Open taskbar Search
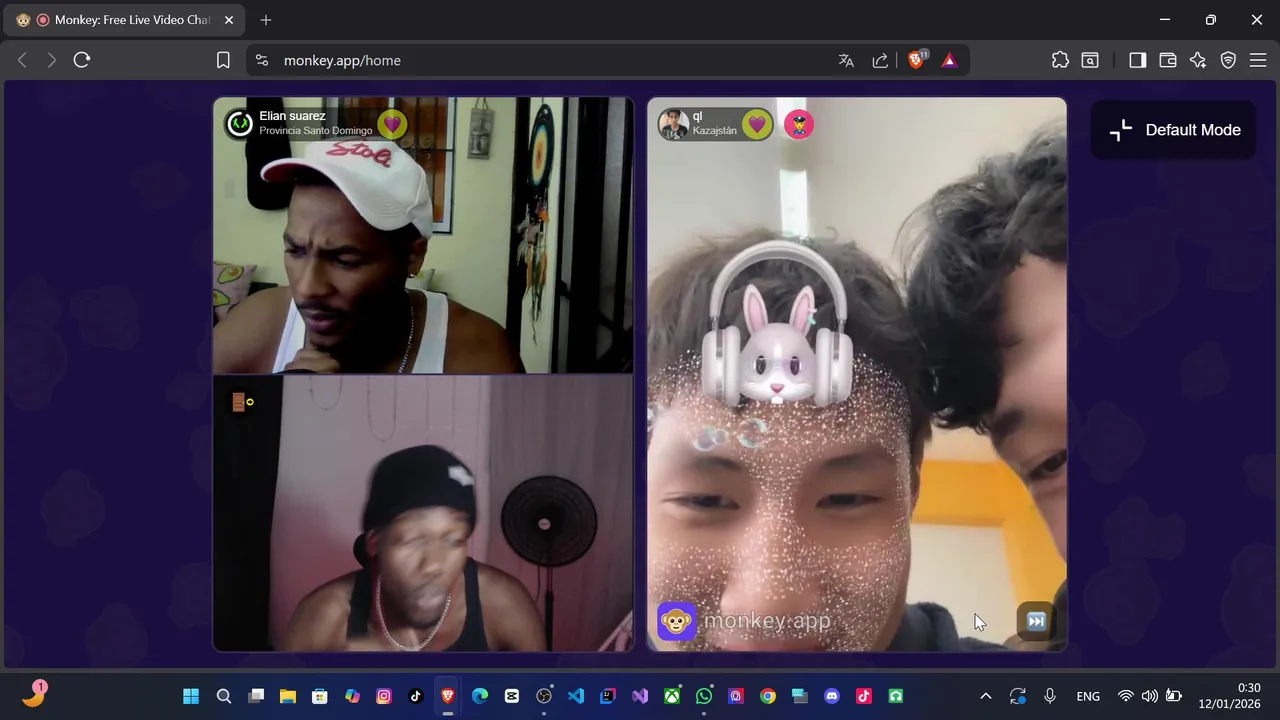The height and width of the screenshot is (720, 1280). click(x=224, y=696)
